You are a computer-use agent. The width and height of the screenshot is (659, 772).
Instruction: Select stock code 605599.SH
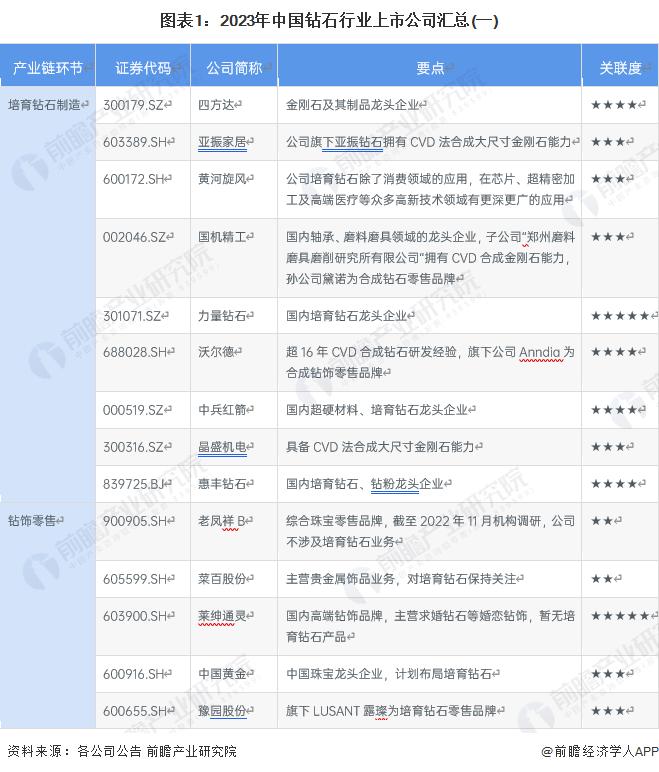click(x=135, y=579)
